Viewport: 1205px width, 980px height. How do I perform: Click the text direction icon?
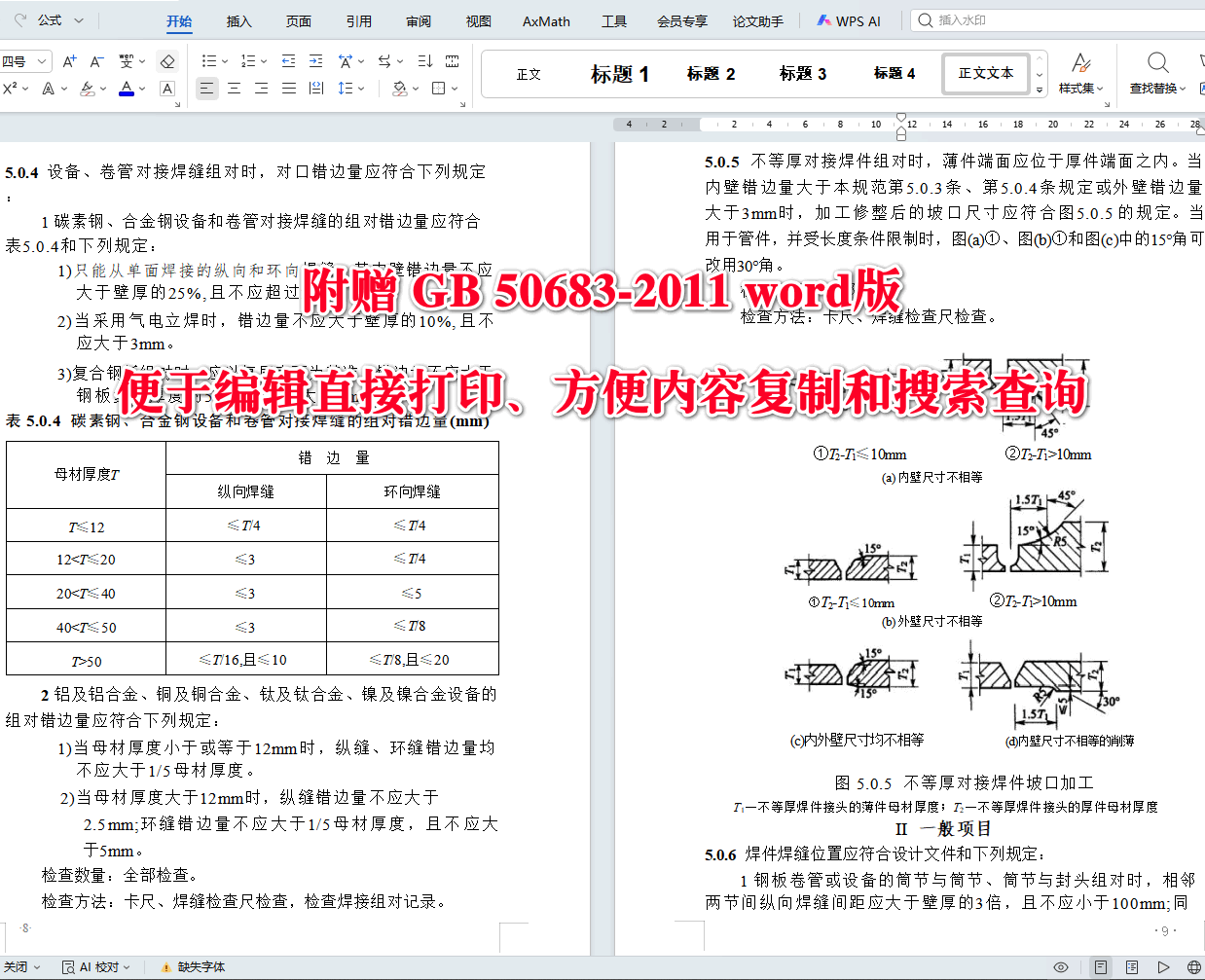pos(384,61)
